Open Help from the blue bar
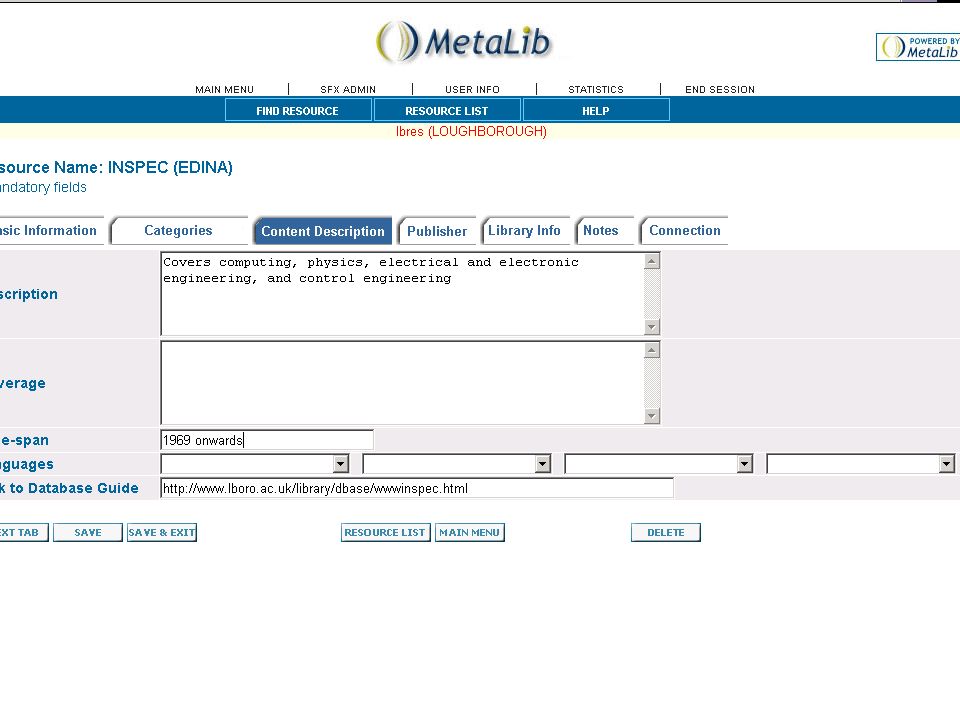Viewport: 960px width, 720px height. [x=596, y=111]
